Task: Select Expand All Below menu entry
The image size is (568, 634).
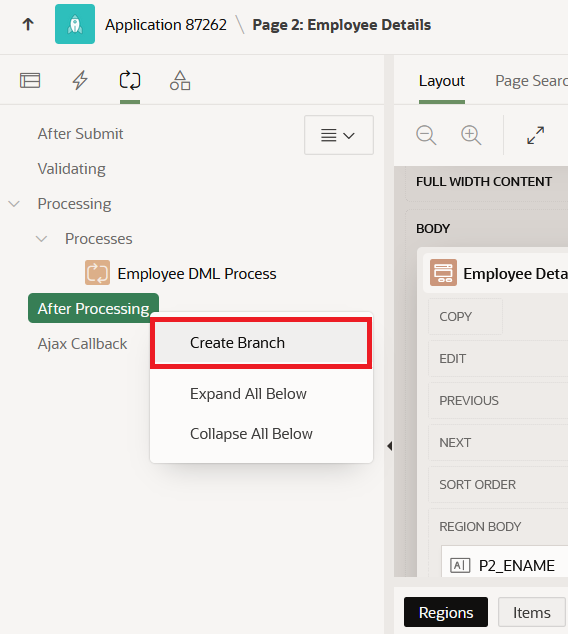Action: click(x=248, y=394)
